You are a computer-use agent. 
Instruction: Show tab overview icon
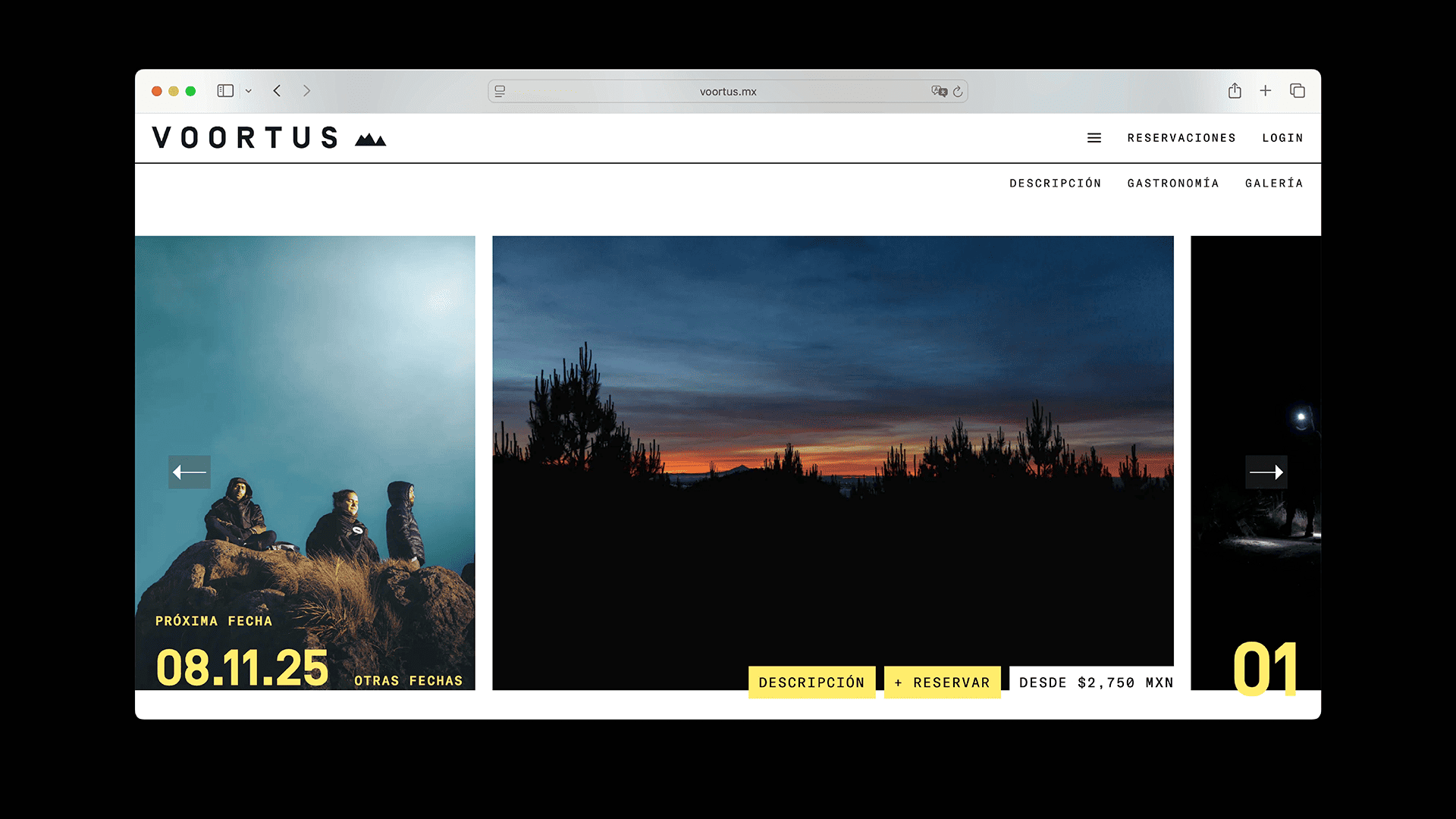pos(1297,91)
